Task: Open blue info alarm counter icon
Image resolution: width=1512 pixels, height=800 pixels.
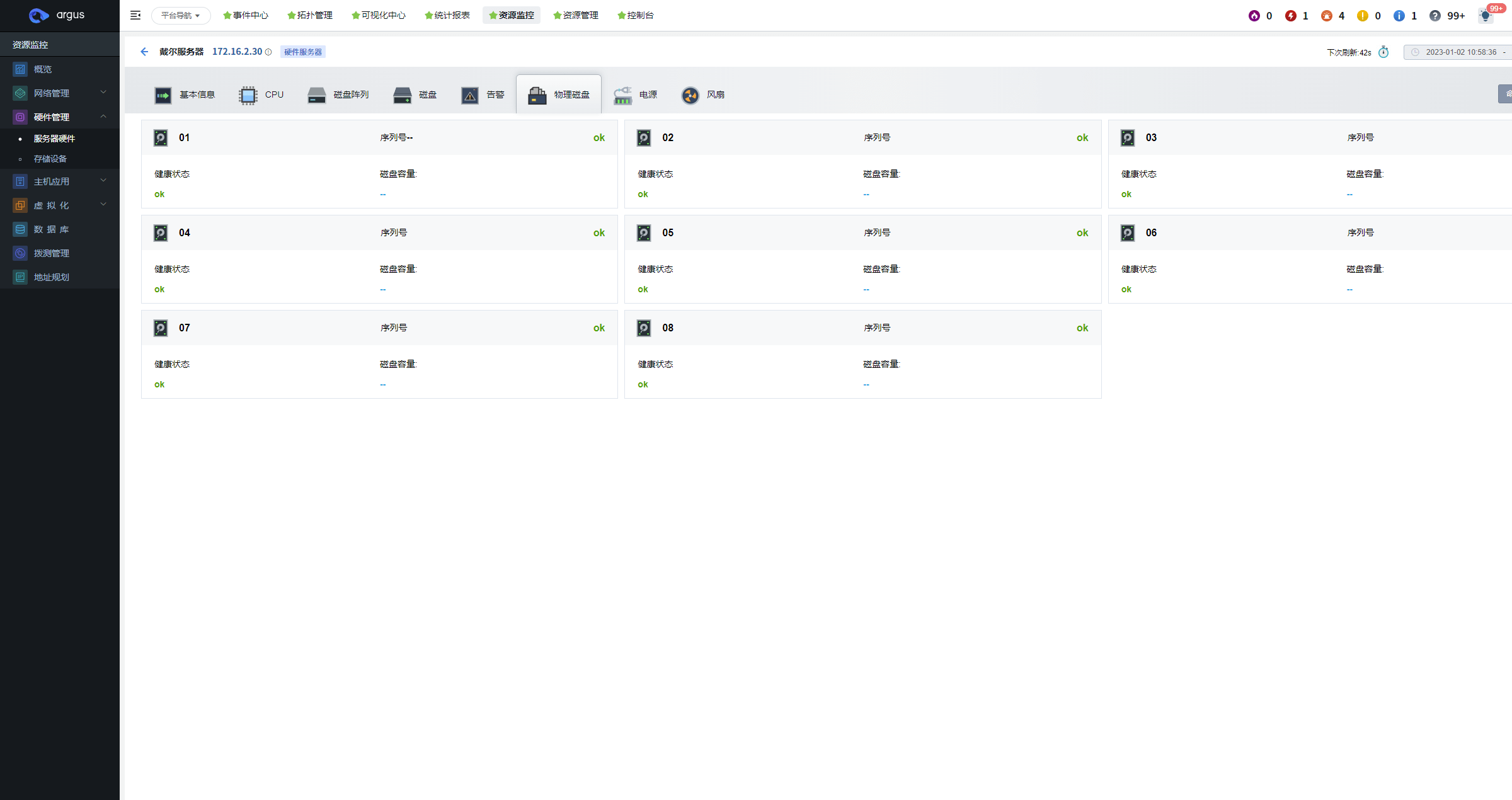Action: [1399, 16]
